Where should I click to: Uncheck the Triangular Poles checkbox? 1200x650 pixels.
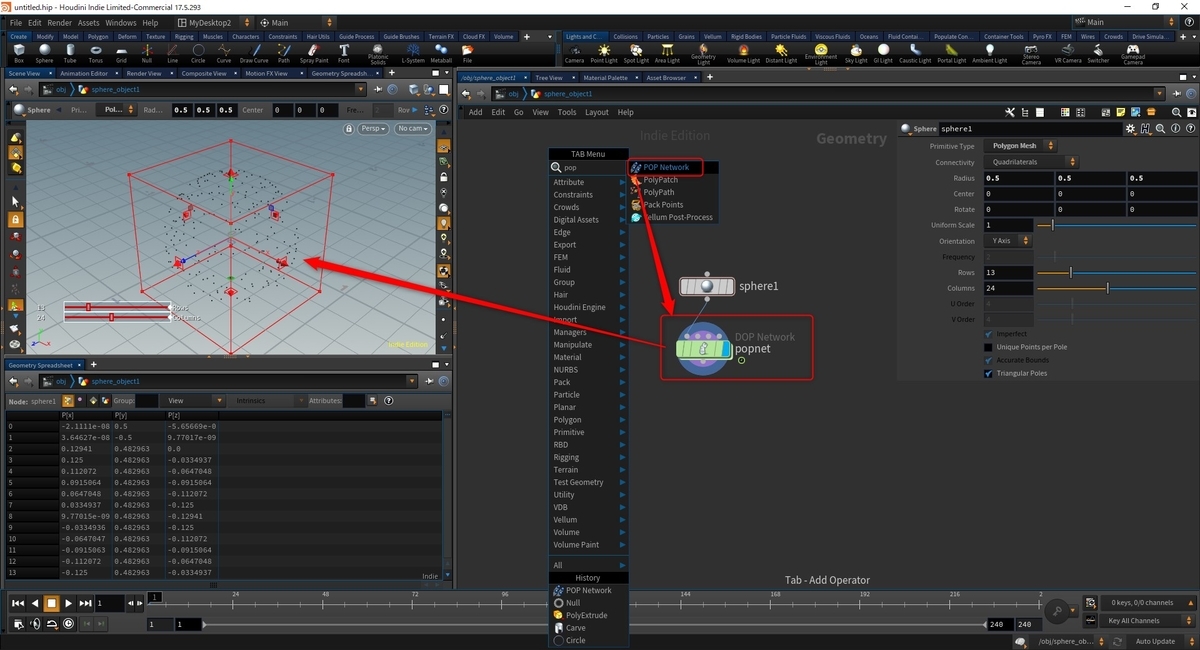[988, 373]
